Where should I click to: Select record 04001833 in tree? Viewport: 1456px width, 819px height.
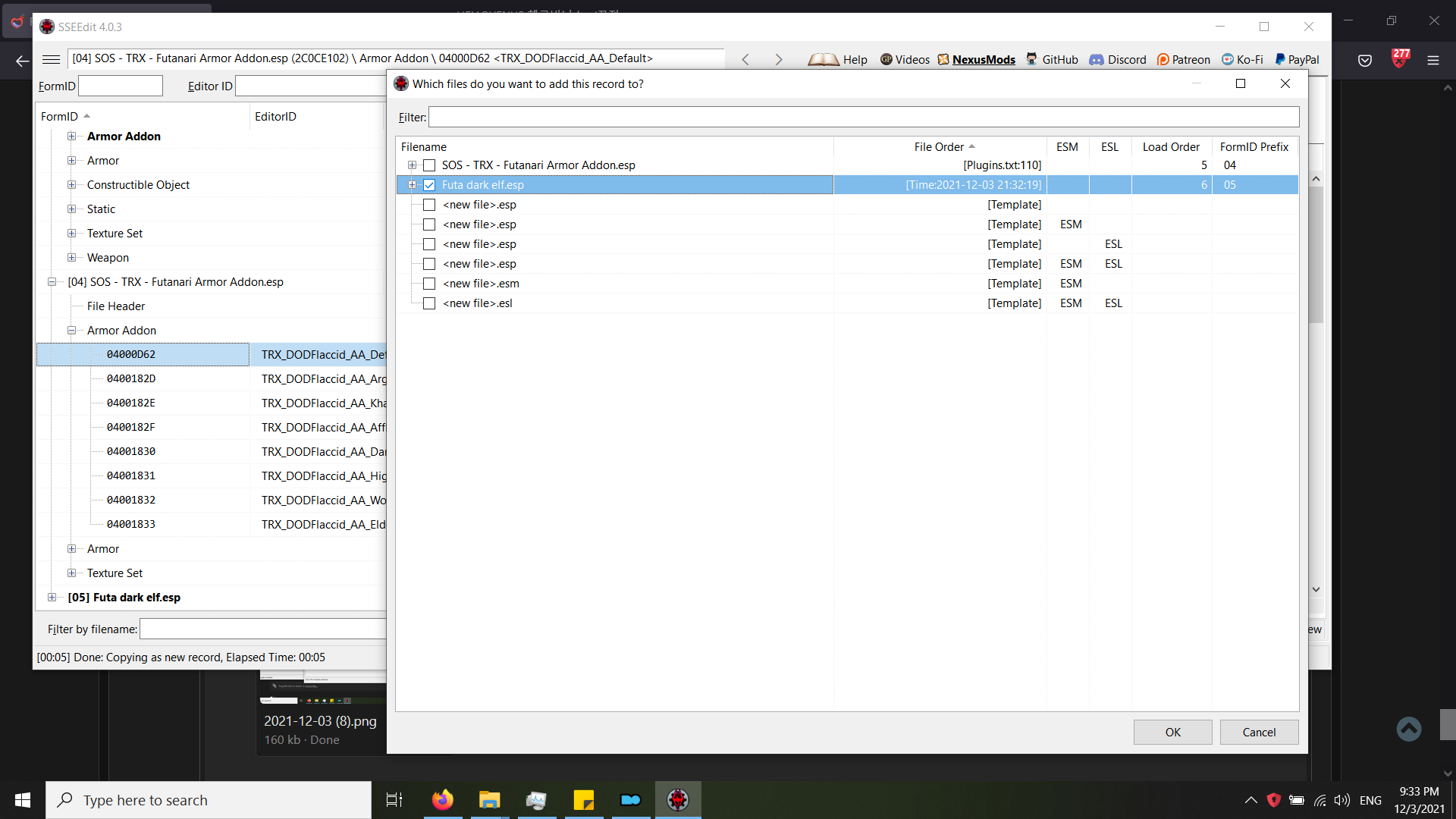tap(131, 525)
